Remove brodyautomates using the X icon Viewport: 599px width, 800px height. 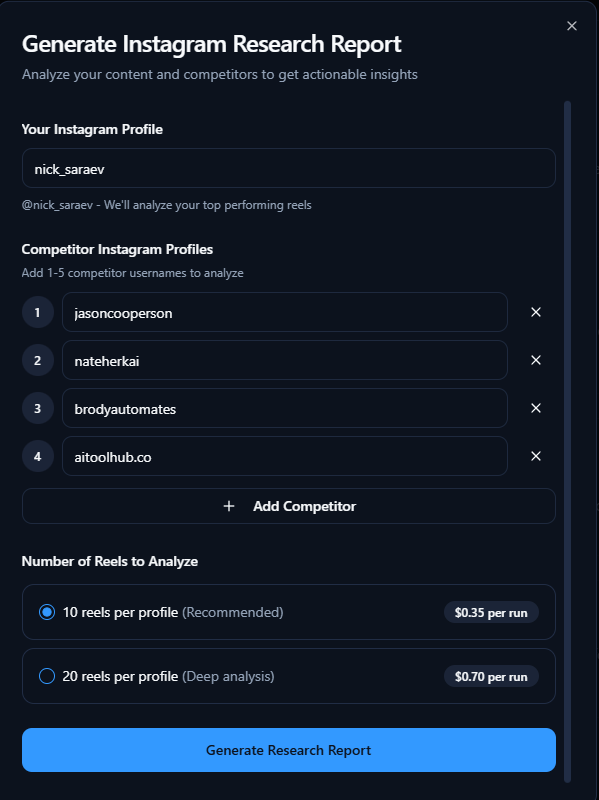(536, 408)
